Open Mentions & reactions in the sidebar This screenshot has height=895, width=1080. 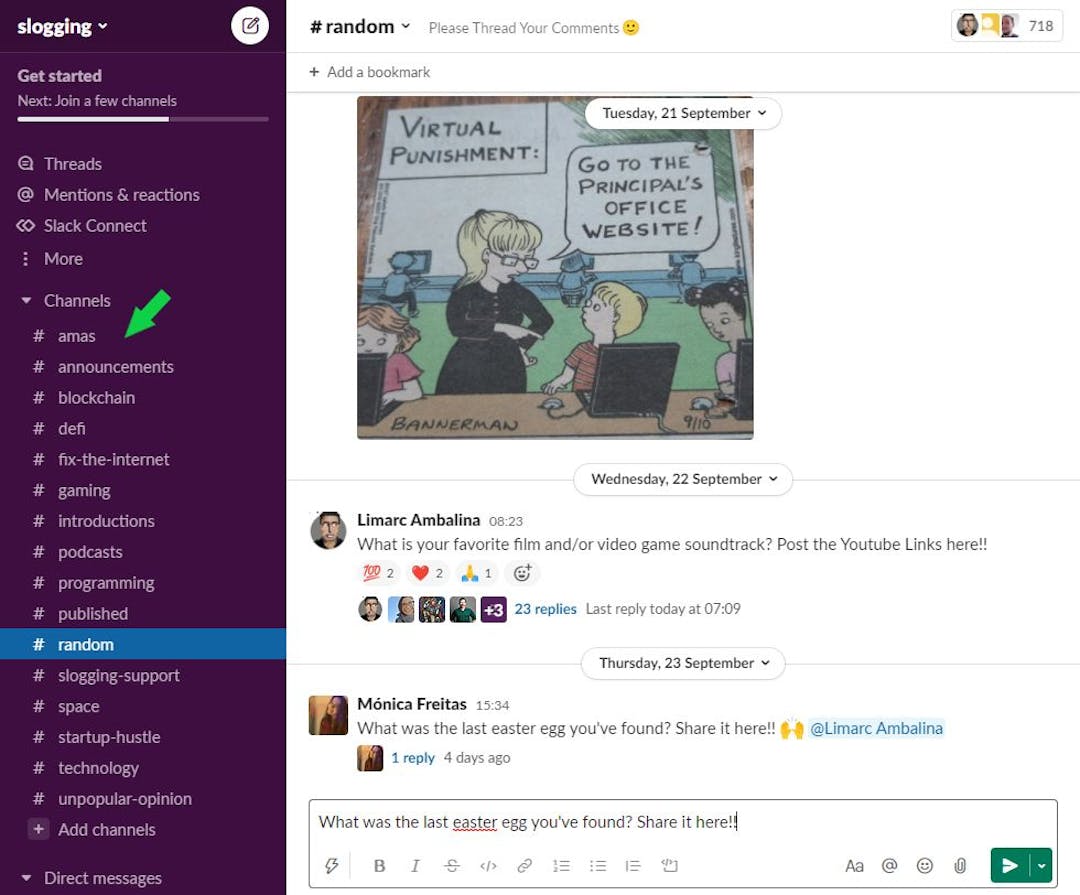(122, 194)
